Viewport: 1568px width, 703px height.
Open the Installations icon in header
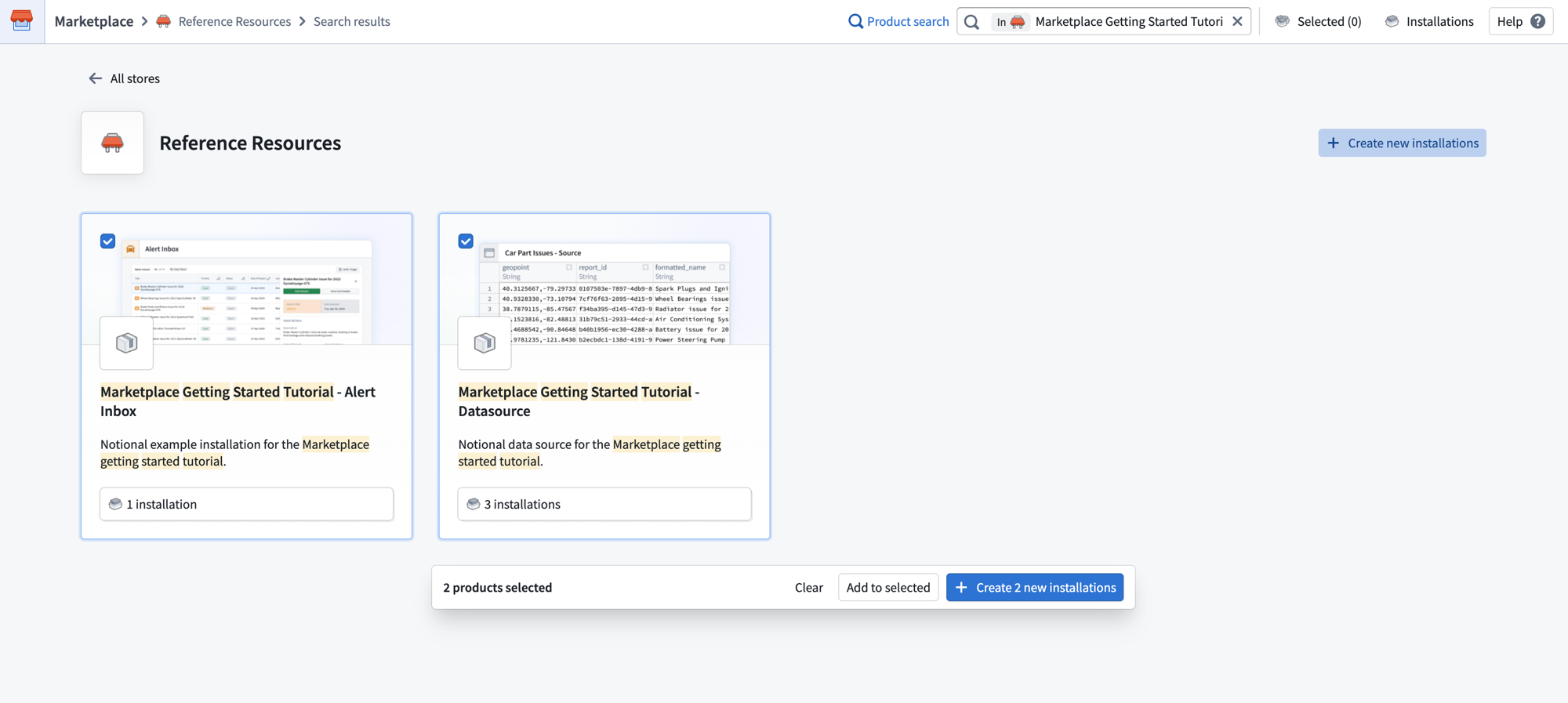point(1392,21)
